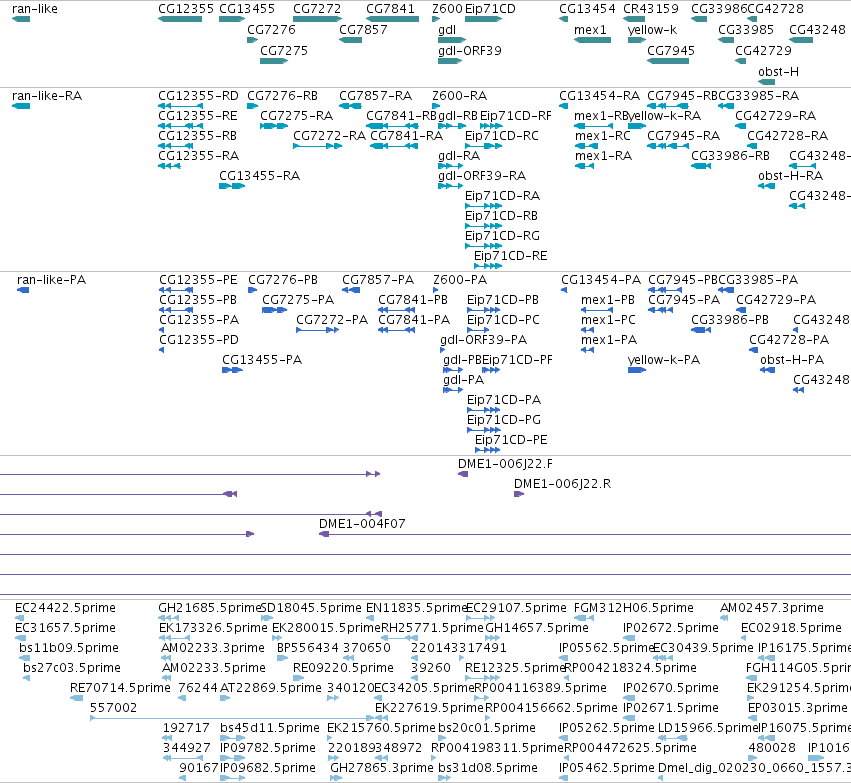The height and width of the screenshot is (783, 851).
Task: Click transcript mex1-RC
Action: [586, 146]
